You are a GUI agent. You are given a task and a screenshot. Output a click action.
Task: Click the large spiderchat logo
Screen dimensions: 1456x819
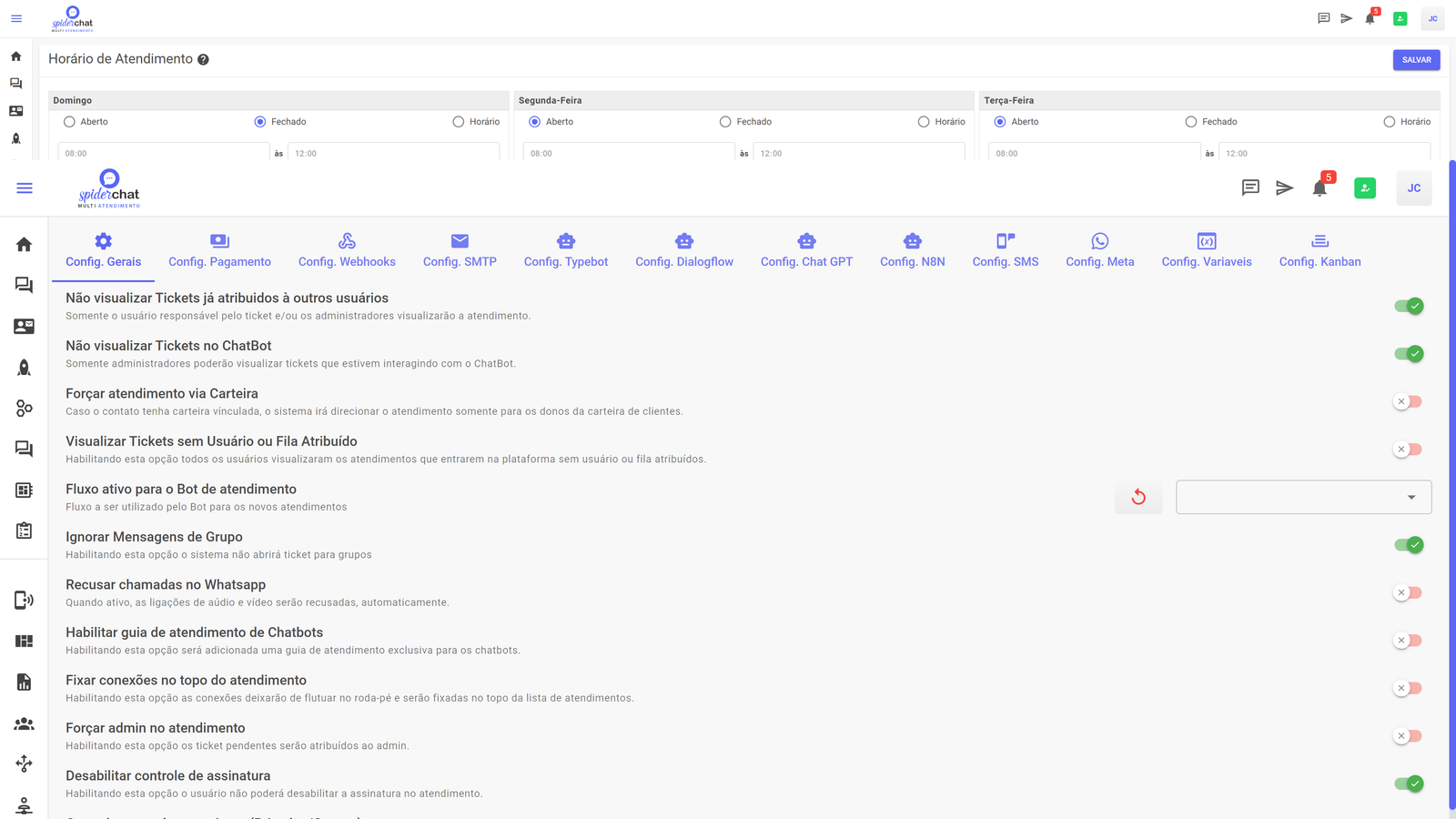coord(109,188)
